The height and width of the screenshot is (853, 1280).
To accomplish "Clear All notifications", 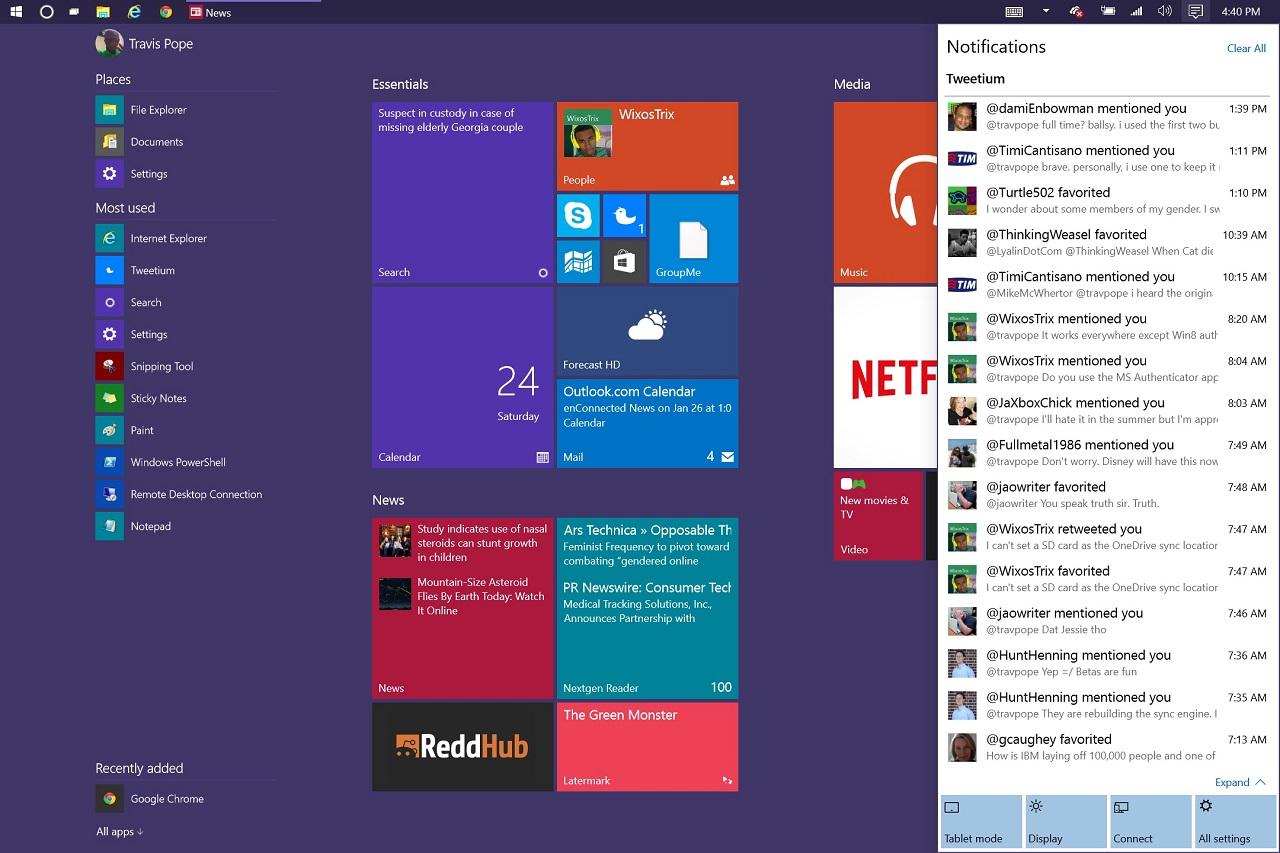I will pyautogui.click(x=1246, y=48).
